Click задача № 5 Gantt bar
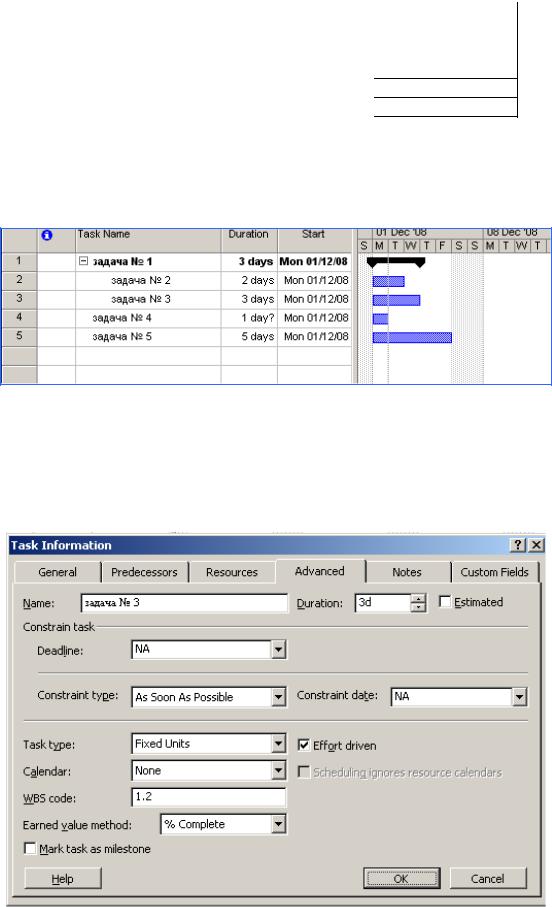Image resolution: width=552 pixels, height=907 pixels. (412, 337)
